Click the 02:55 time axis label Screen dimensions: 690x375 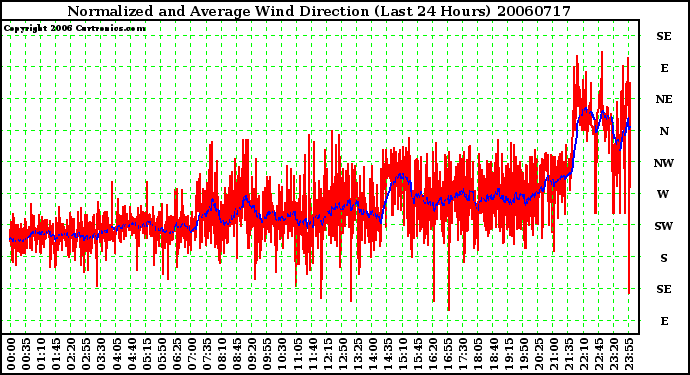tap(86, 354)
